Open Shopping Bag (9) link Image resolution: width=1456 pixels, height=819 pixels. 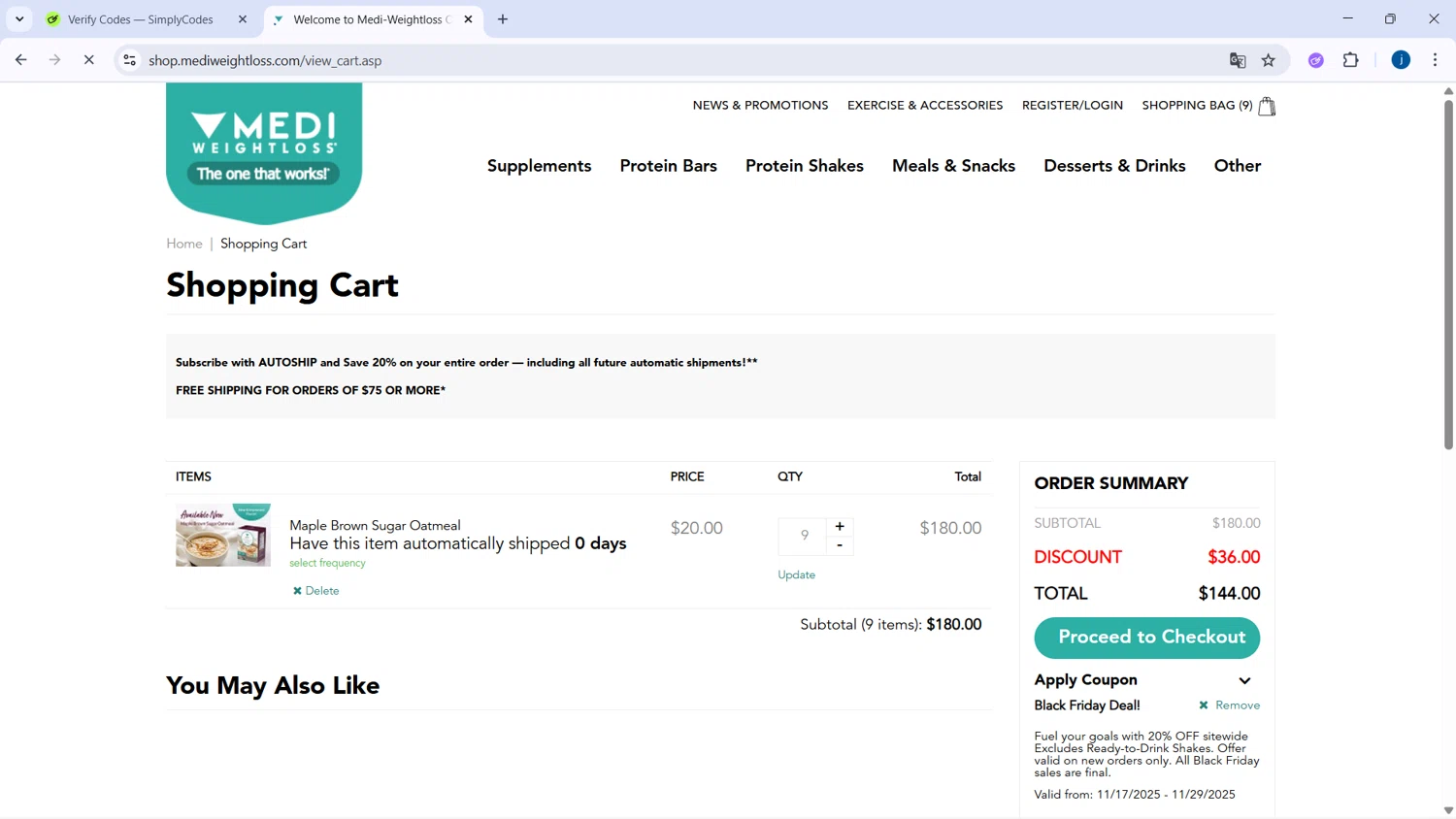tap(1197, 105)
